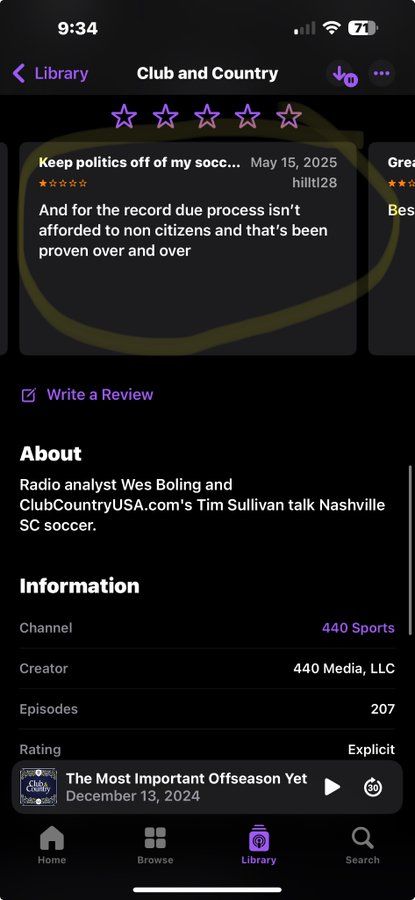Open the 440 Sports channel link

click(x=358, y=628)
